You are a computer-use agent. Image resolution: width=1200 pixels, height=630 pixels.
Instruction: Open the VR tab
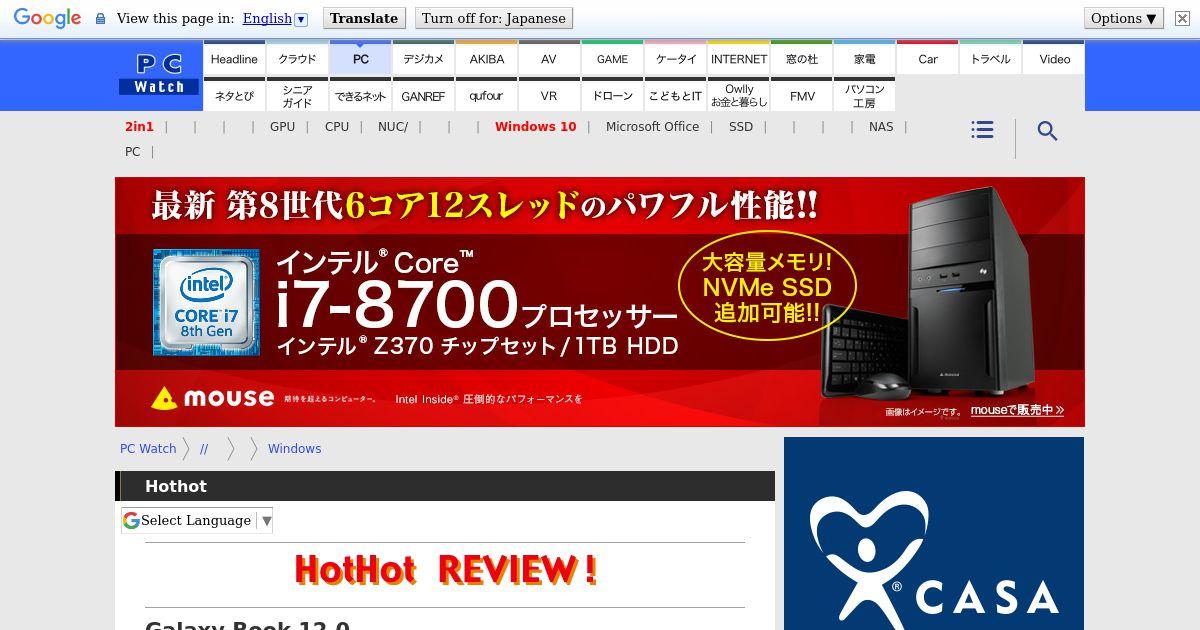549,95
